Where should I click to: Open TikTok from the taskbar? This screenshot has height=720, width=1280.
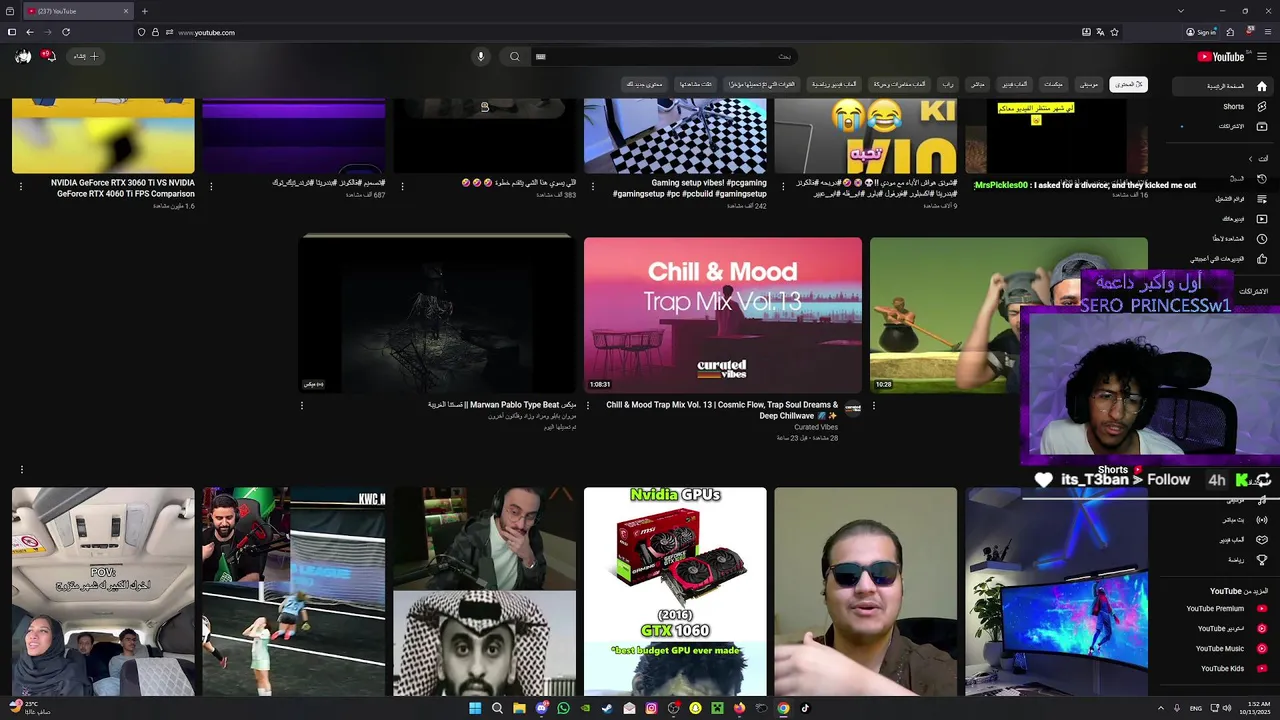coord(805,708)
